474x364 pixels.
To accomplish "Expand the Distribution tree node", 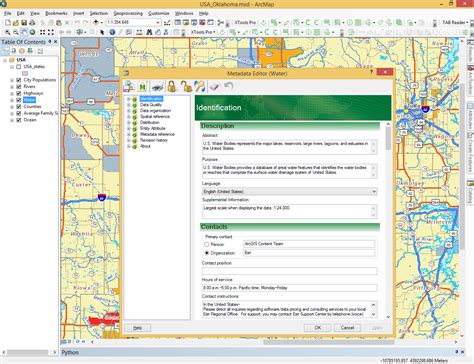I will [129, 123].
